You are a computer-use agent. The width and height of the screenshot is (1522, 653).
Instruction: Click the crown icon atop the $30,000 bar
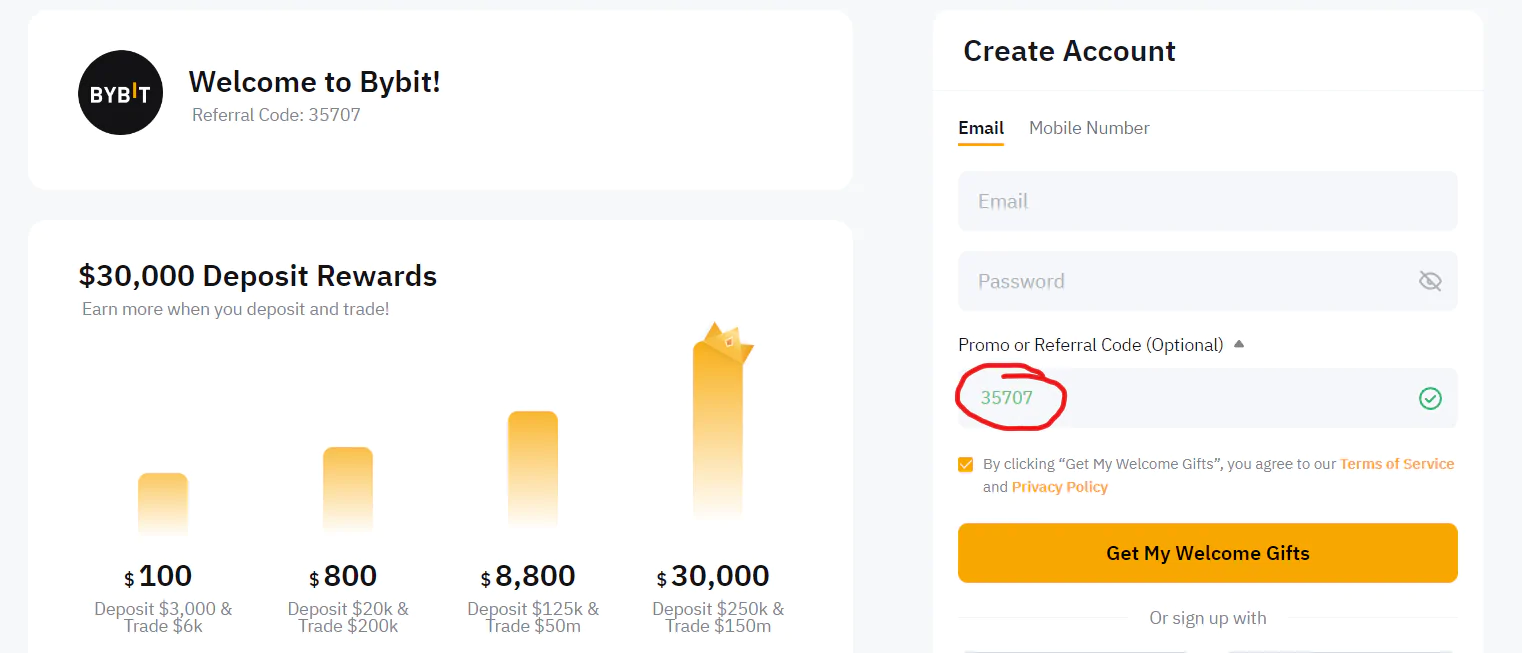(728, 341)
